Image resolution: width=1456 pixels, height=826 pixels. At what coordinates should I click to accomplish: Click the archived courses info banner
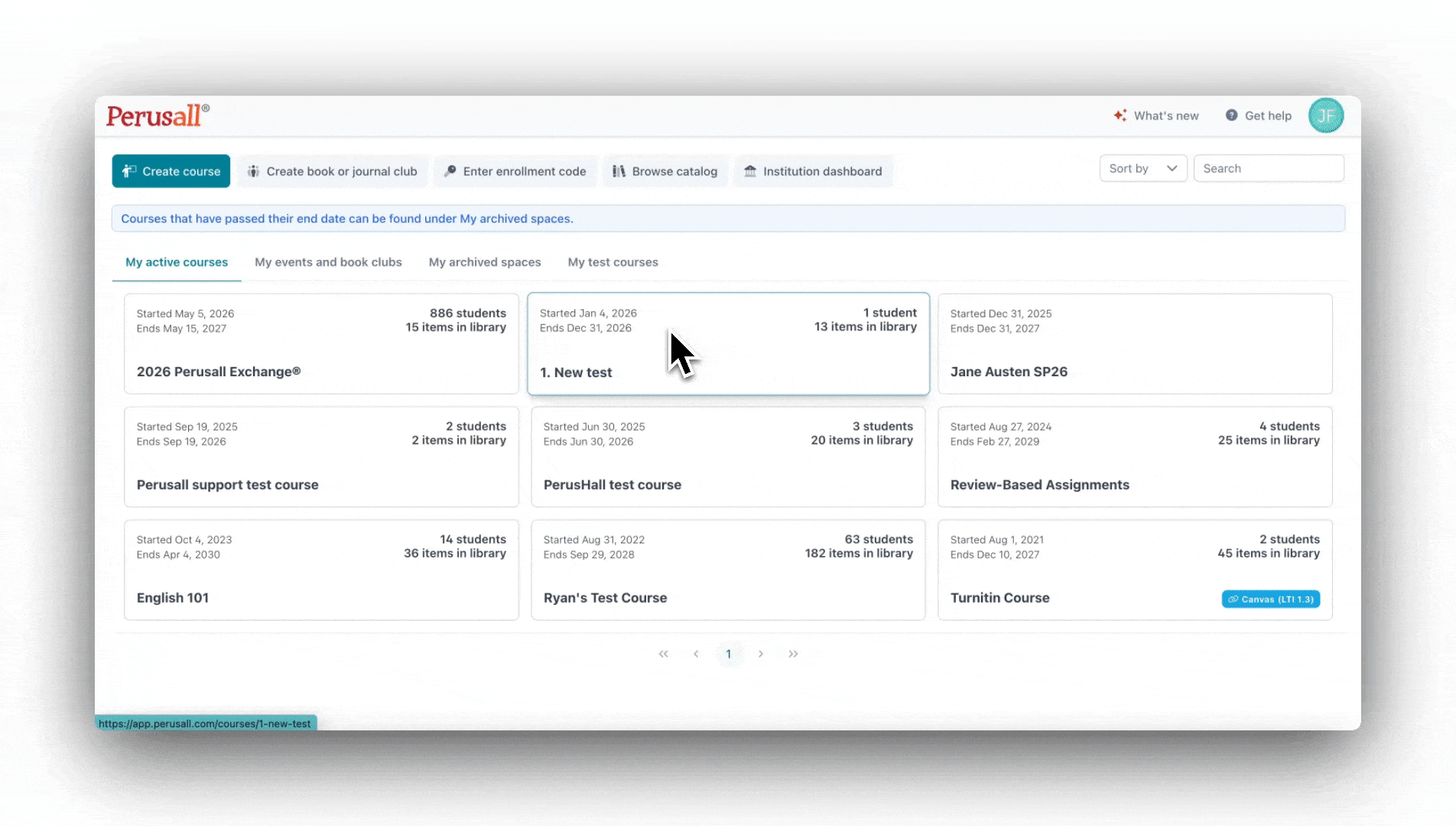tap(728, 219)
